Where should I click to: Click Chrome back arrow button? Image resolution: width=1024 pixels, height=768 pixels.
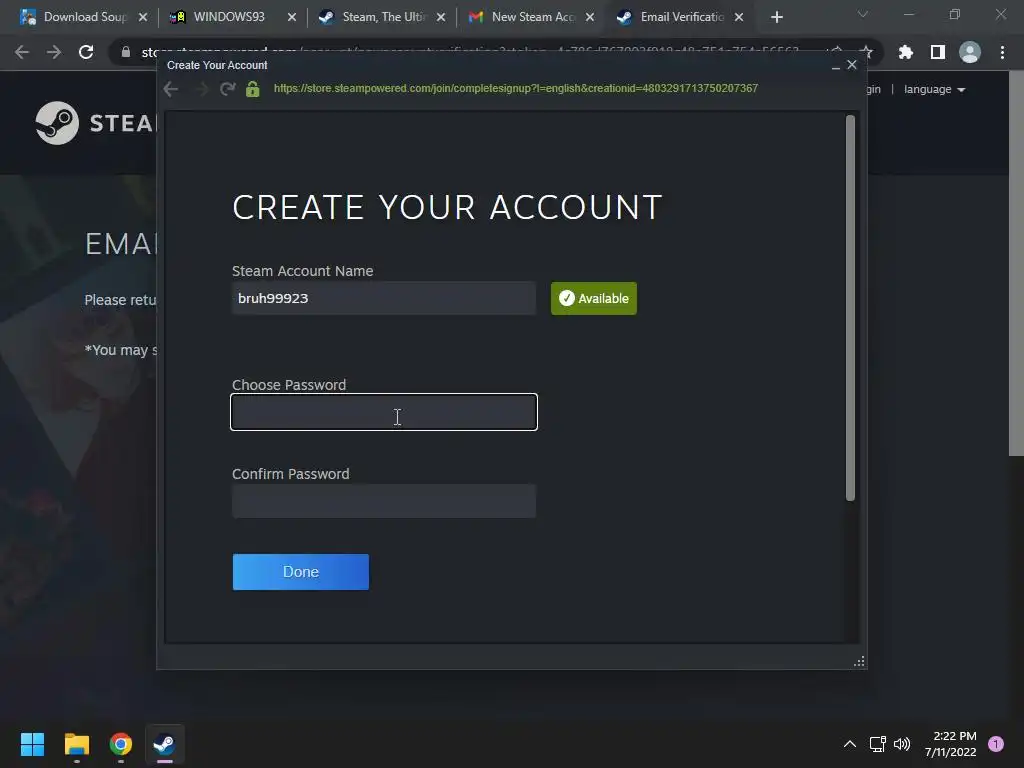(22, 52)
